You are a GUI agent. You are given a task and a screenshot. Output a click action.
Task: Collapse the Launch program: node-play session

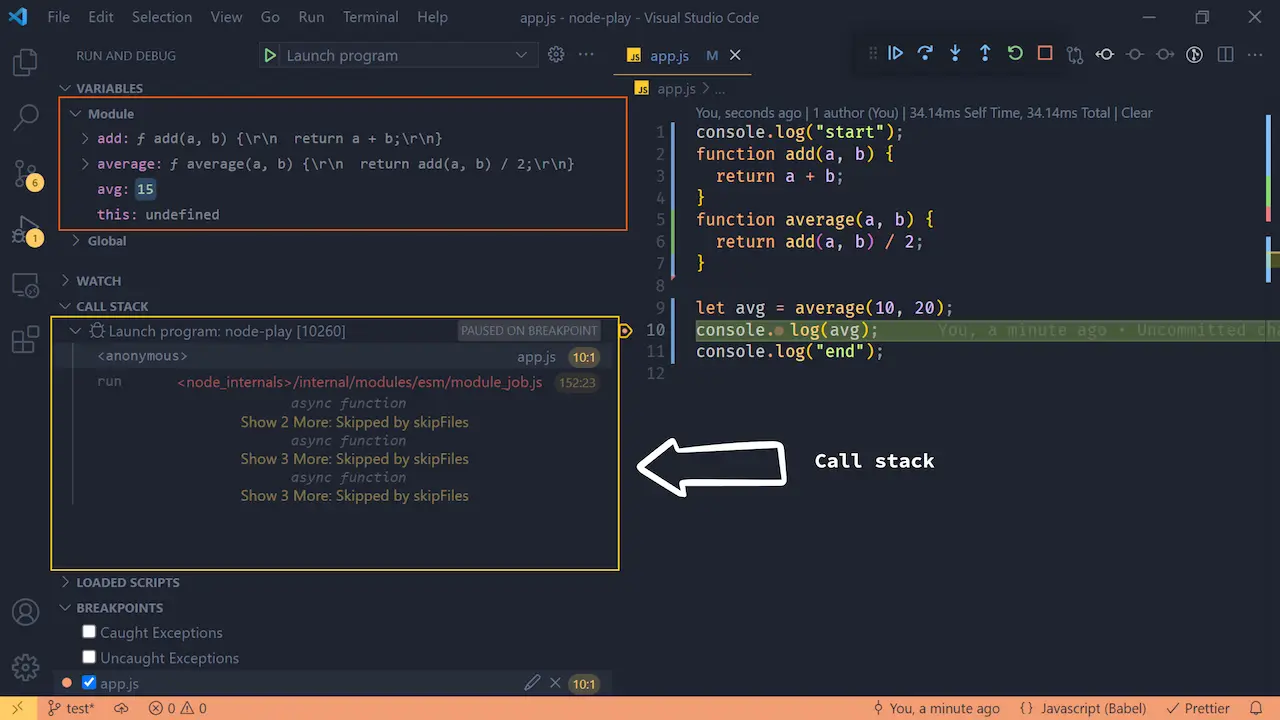tap(76, 331)
